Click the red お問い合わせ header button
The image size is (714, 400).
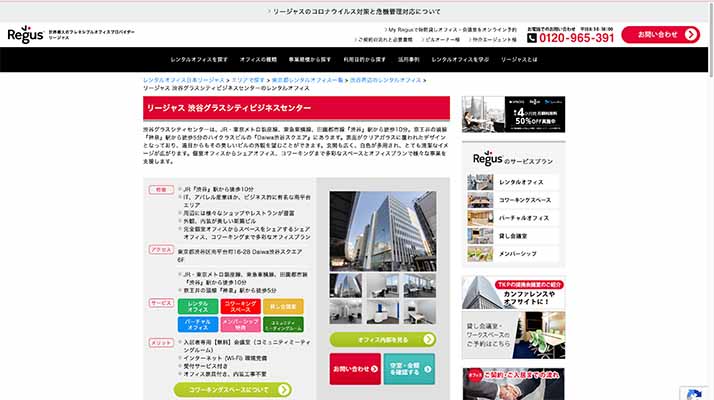[x=660, y=34]
